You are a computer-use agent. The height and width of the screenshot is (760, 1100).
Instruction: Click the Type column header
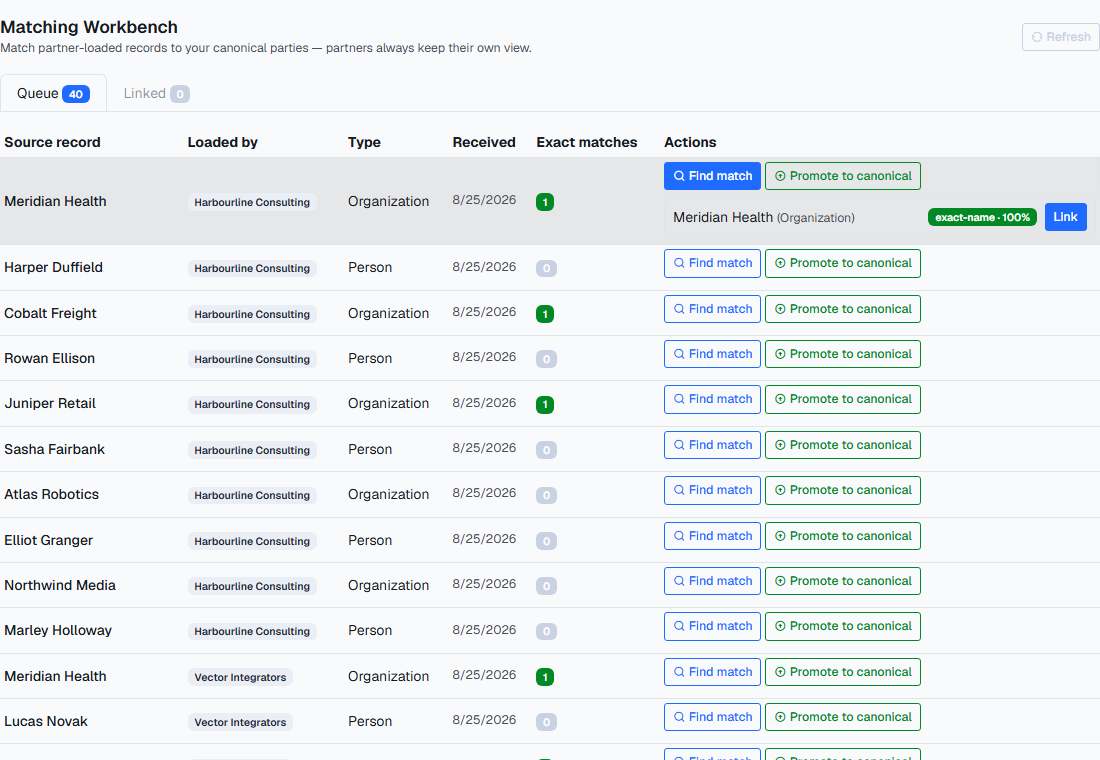tap(364, 142)
